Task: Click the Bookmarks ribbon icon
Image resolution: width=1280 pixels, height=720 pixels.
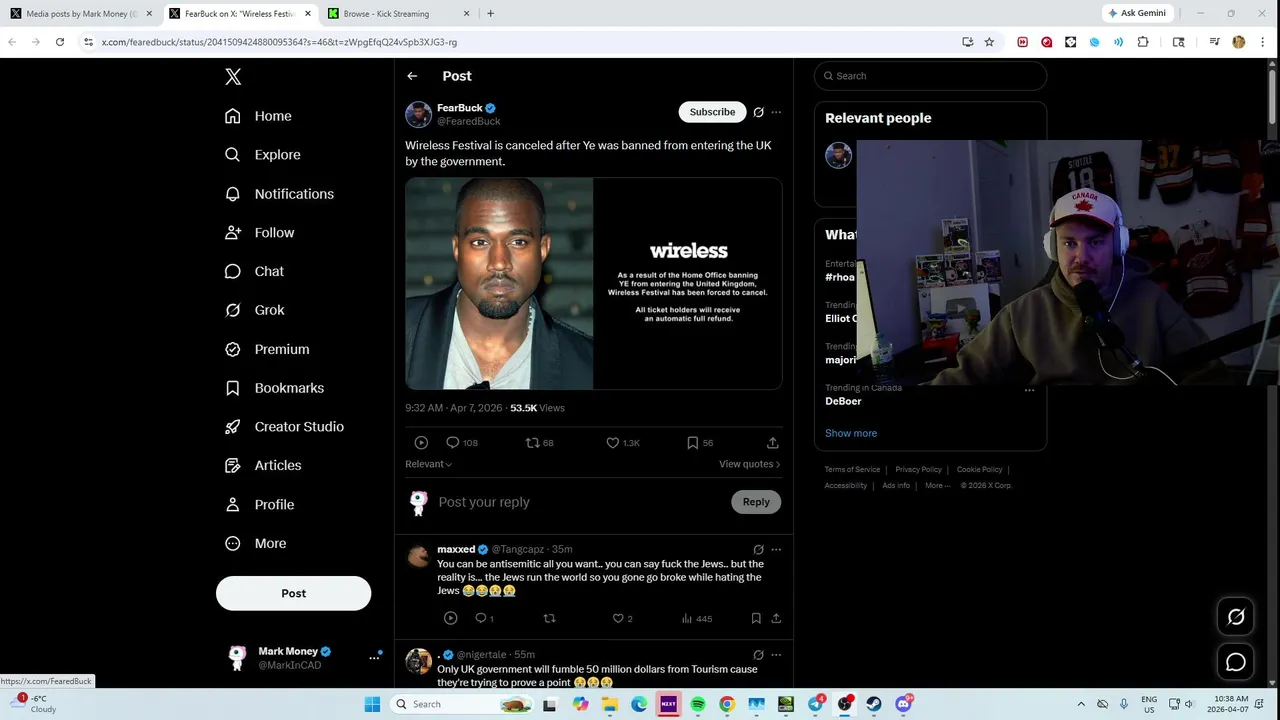Action: coord(233,388)
